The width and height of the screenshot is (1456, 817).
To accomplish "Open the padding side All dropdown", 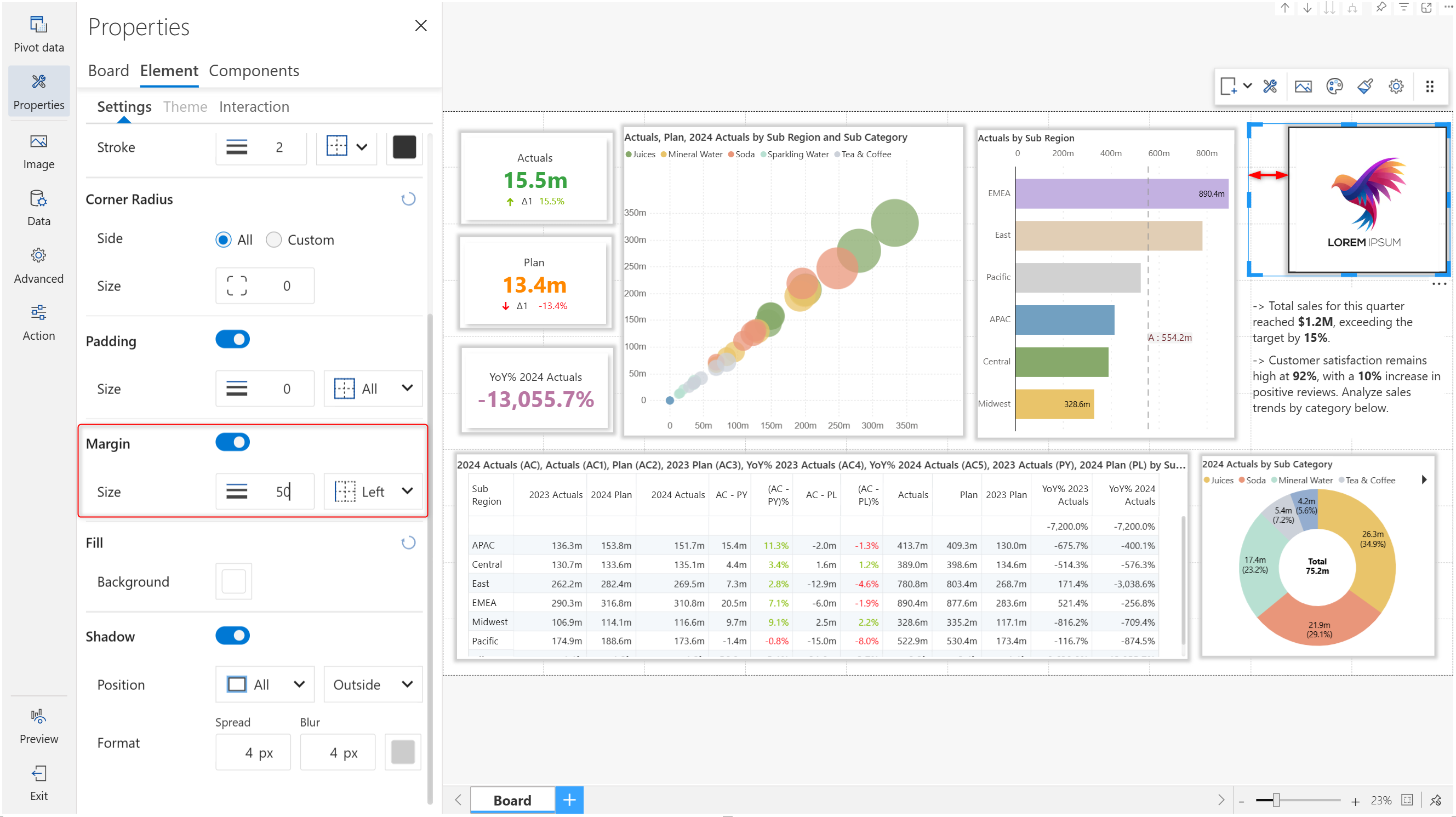I will (x=373, y=388).
